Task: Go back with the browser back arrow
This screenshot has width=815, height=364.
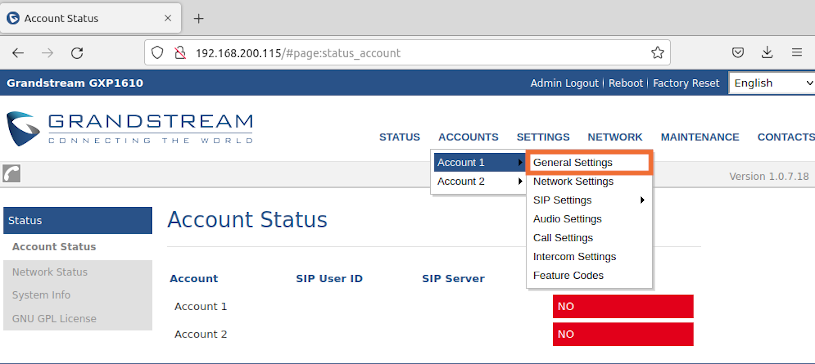Action: coord(18,53)
